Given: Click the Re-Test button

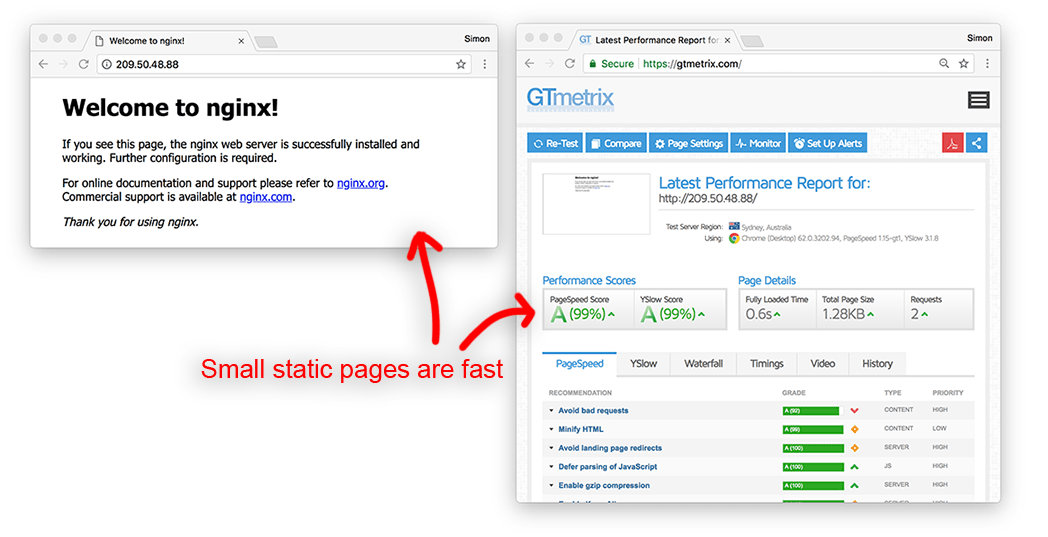Looking at the screenshot, I should (555, 143).
